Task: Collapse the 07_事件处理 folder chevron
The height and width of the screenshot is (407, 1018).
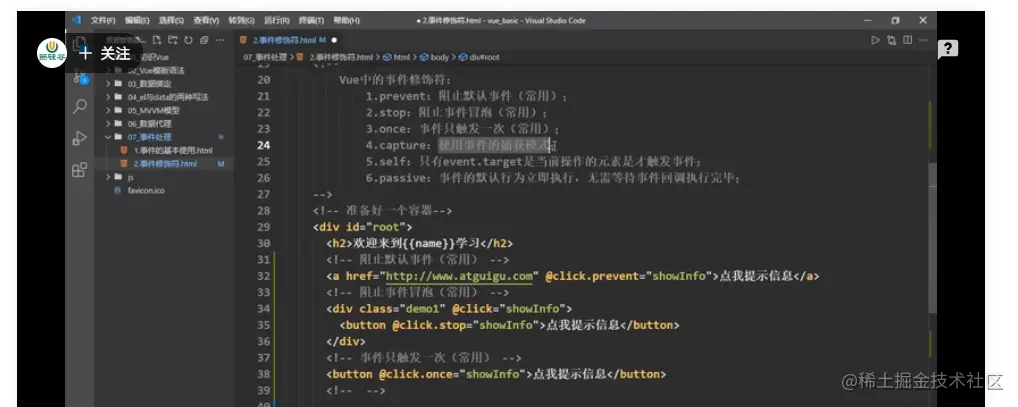Action: [108, 137]
